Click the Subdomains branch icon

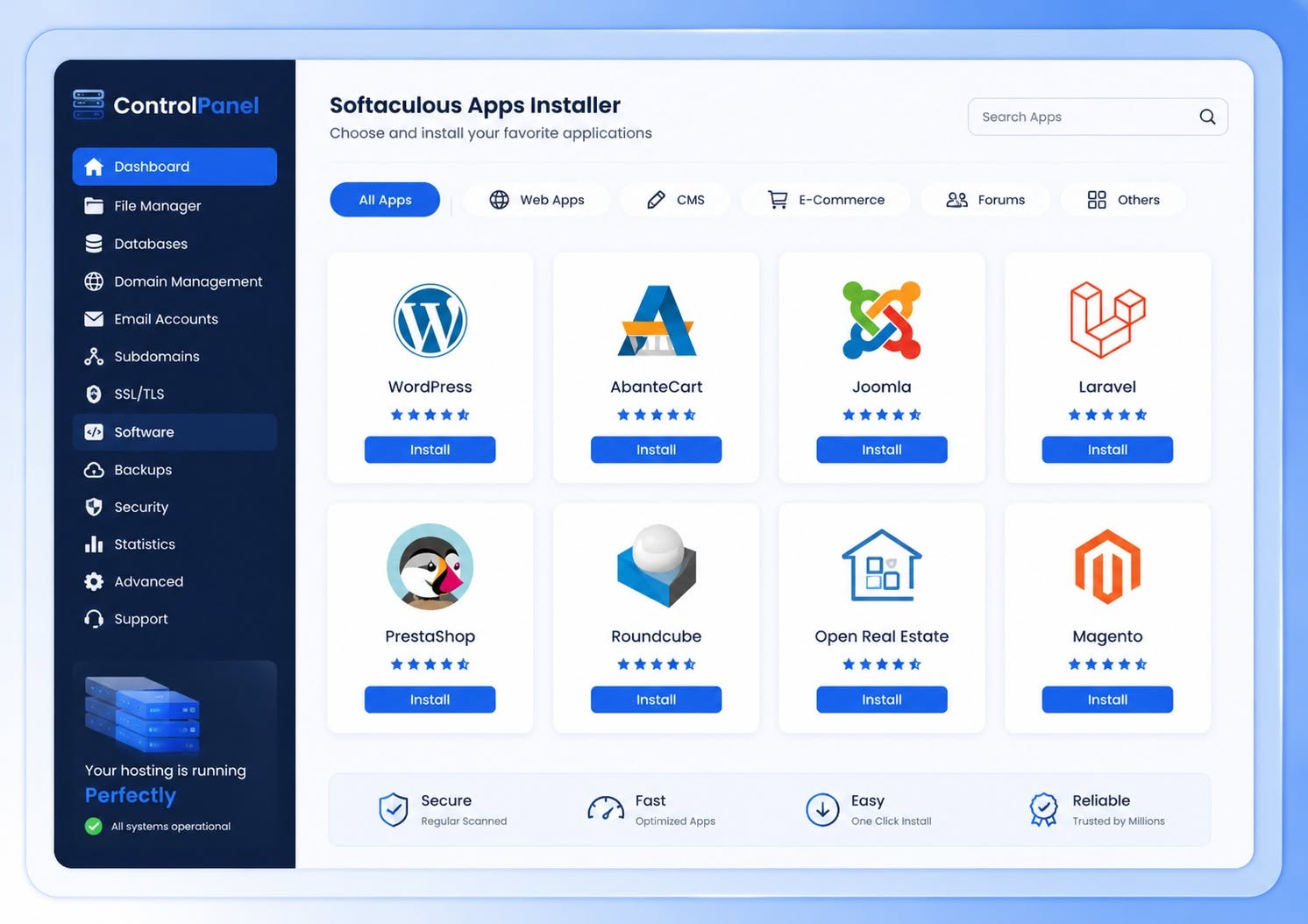94,357
